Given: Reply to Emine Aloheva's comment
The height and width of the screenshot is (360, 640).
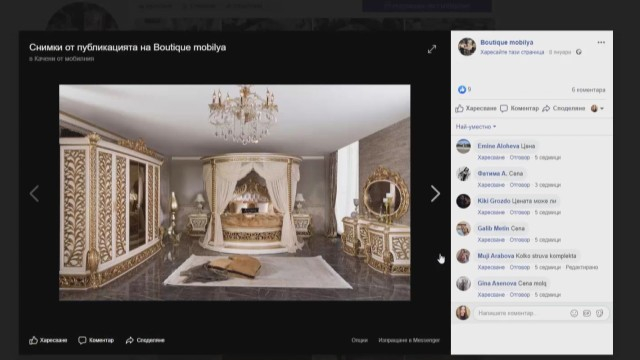Looking at the screenshot, I should tap(520, 158).
